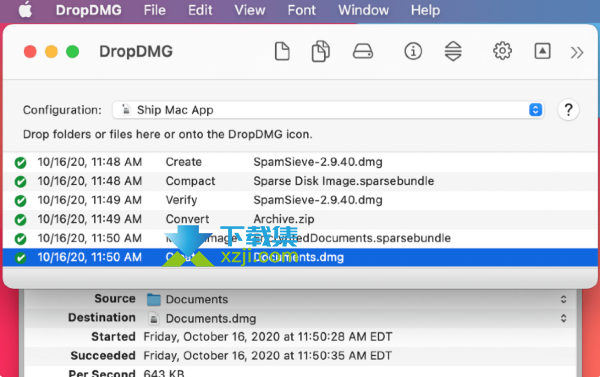Click the round question mark help button

(x=568, y=110)
